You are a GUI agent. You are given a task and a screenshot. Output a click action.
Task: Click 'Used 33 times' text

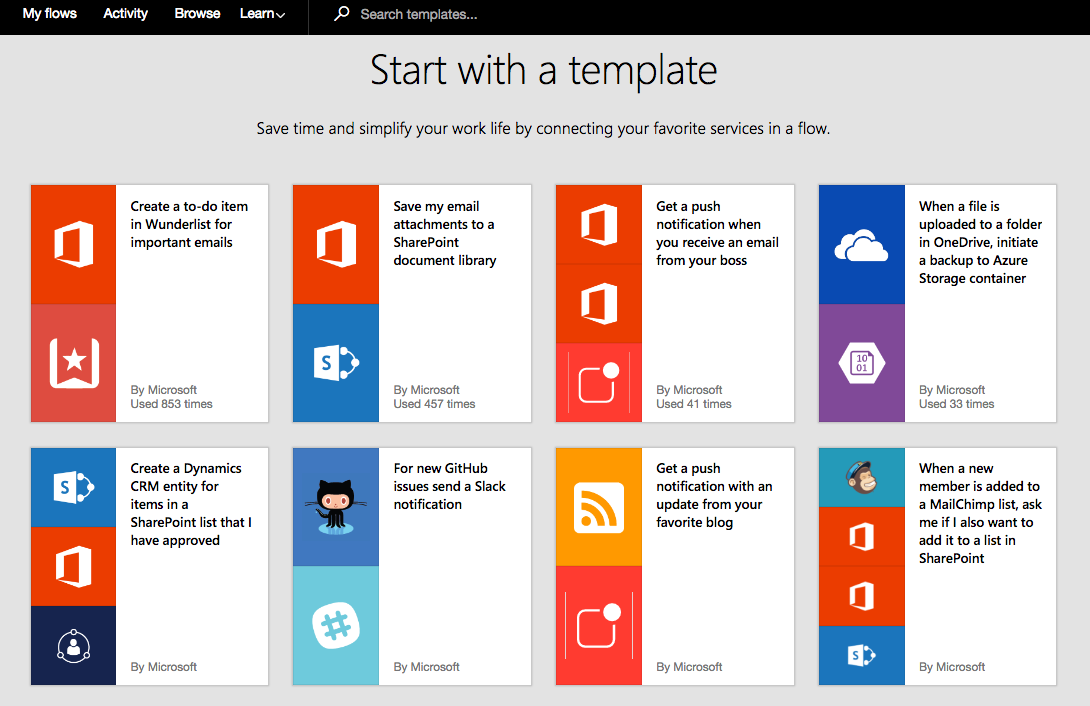pyautogui.click(x=957, y=404)
